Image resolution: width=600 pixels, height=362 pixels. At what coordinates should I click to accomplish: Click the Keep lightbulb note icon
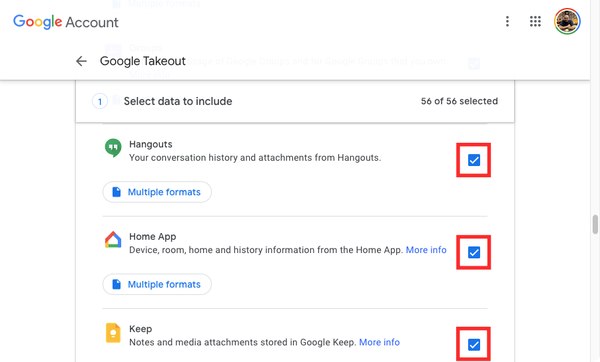click(x=113, y=333)
